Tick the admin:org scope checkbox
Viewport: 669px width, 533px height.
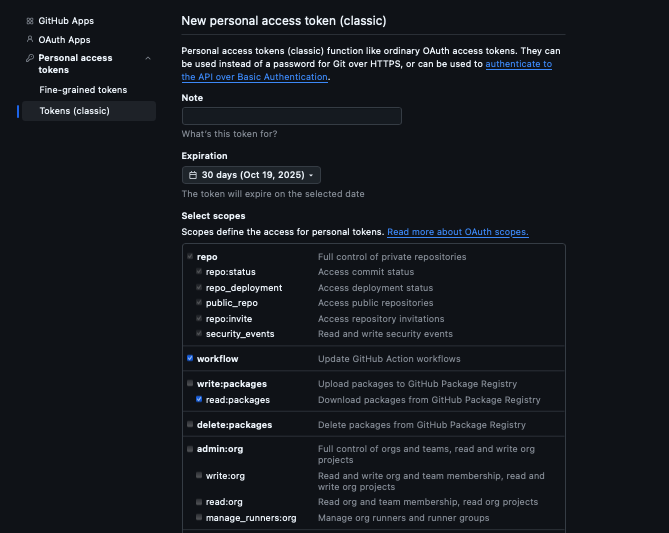(189, 450)
